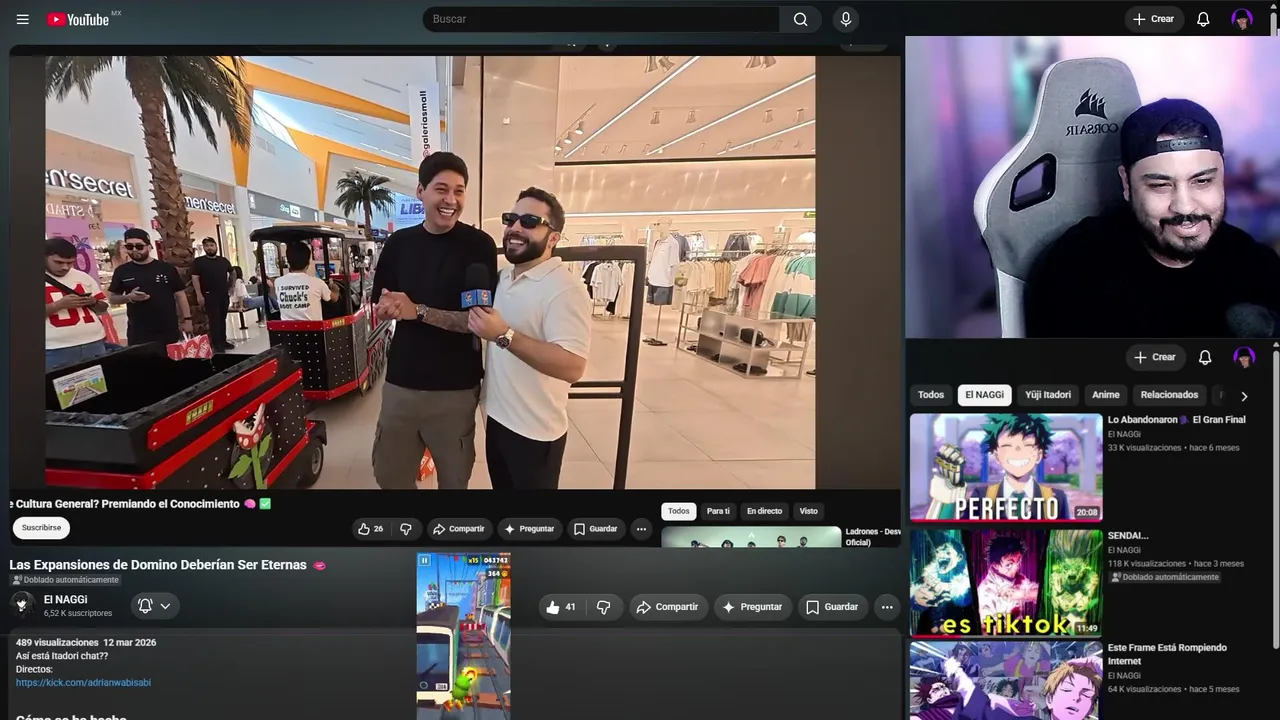The image size is (1280, 720).
Task: Open notifications bell above recommendation chips
Action: [x=1205, y=357]
